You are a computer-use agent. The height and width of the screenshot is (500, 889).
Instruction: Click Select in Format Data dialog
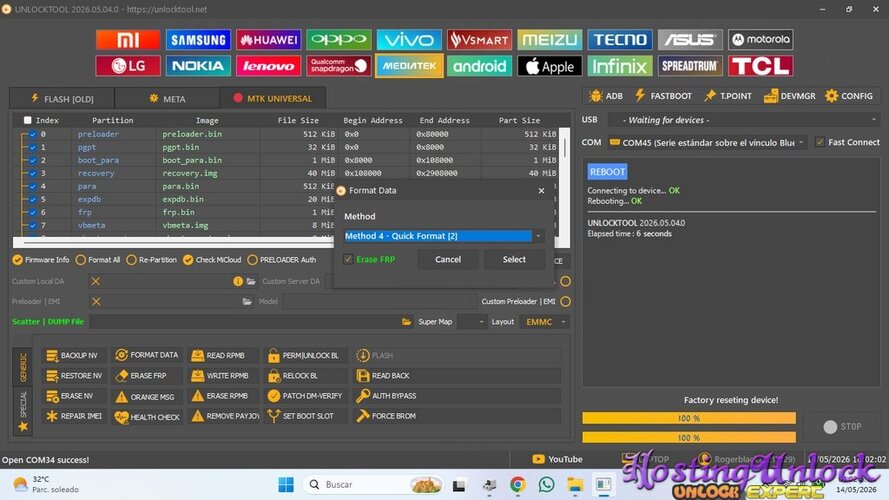tap(514, 260)
